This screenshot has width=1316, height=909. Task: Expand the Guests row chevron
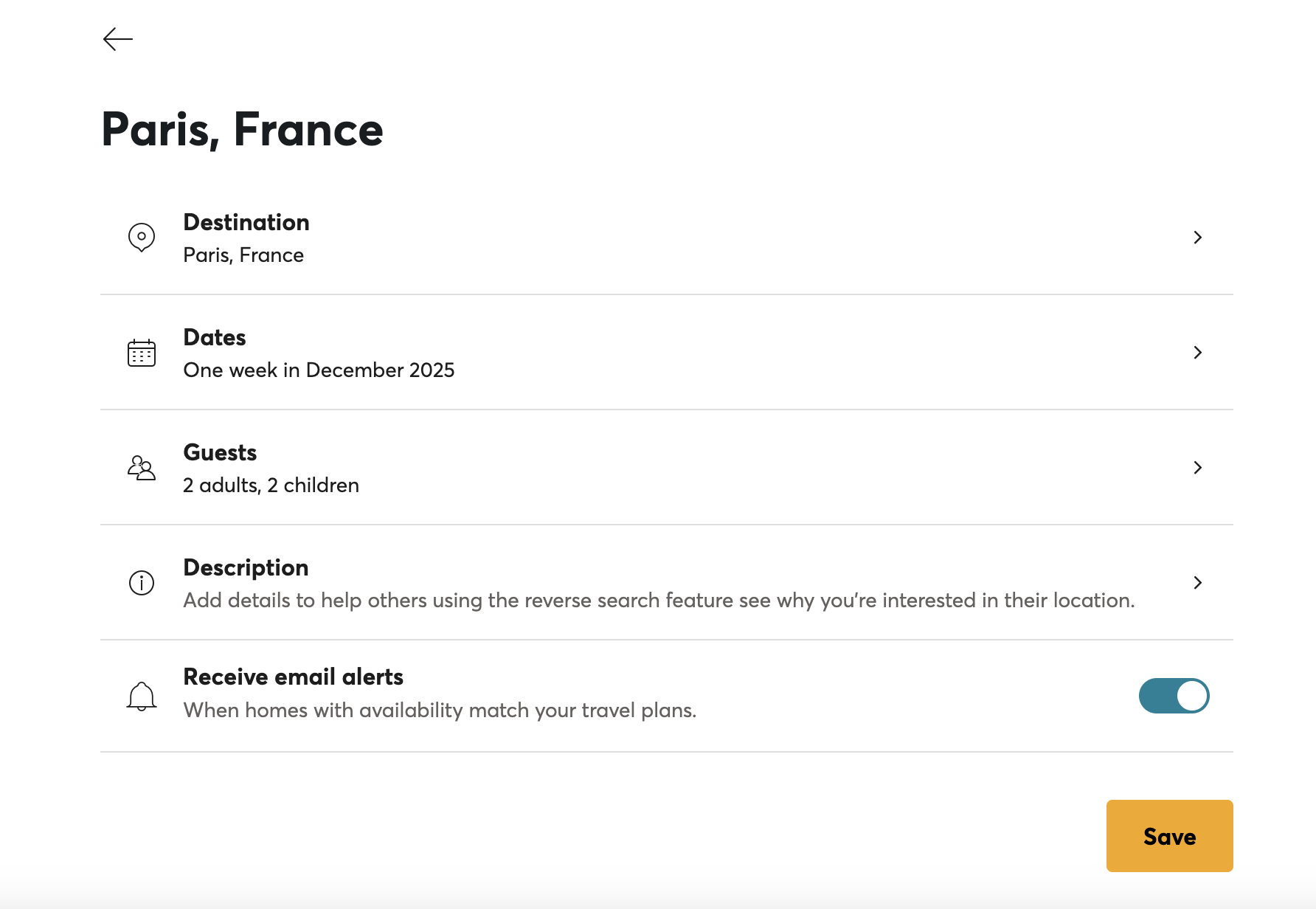click(1197, 468)
